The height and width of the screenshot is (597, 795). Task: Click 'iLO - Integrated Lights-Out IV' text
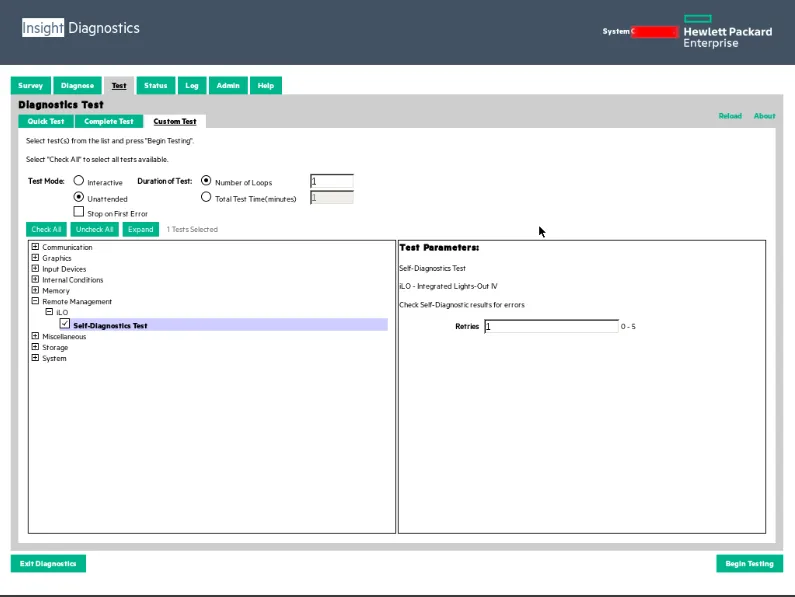[x=448, y=287]
